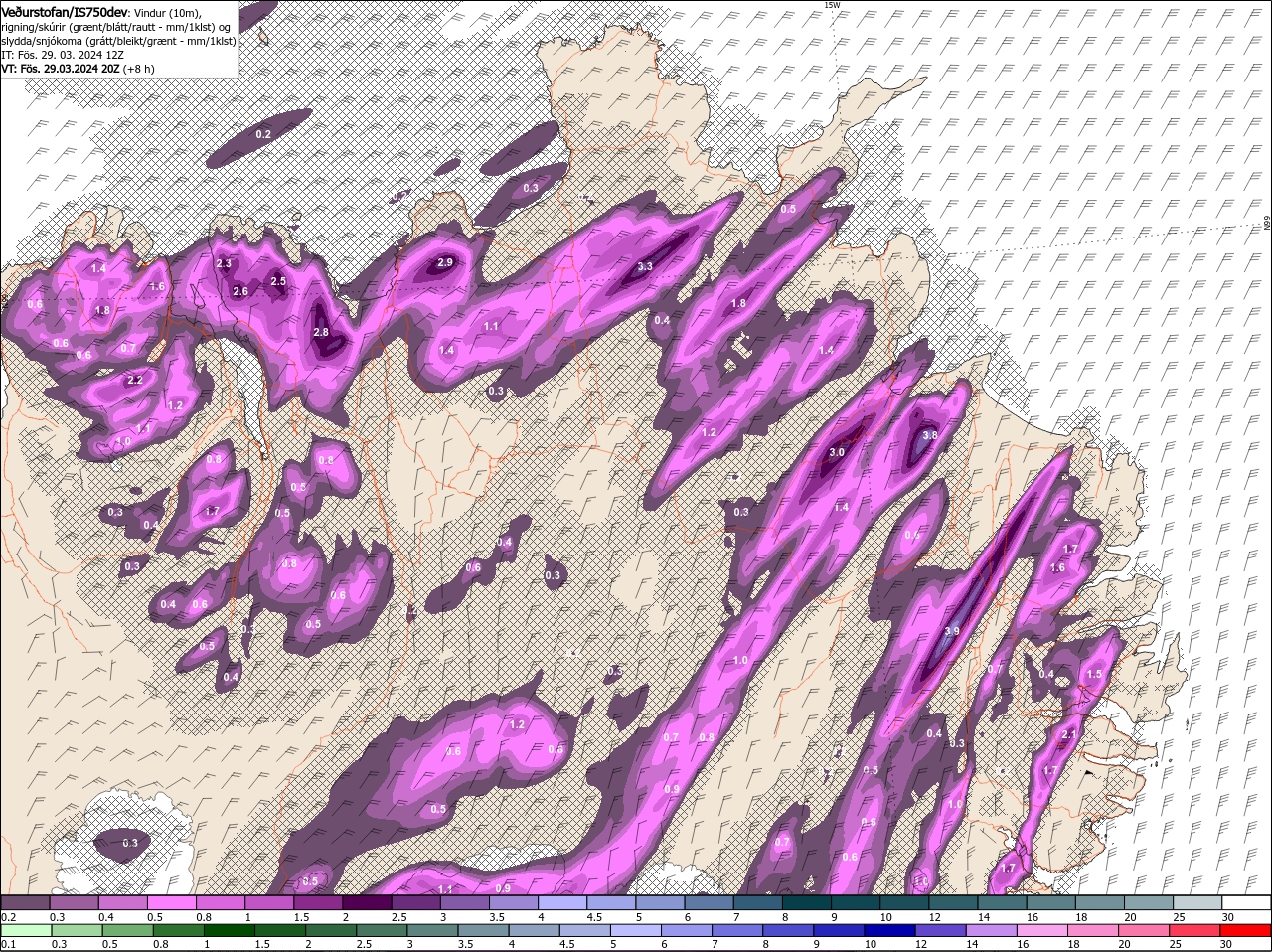Select the 2.6 precipitation value on the map

click(240, 291)
